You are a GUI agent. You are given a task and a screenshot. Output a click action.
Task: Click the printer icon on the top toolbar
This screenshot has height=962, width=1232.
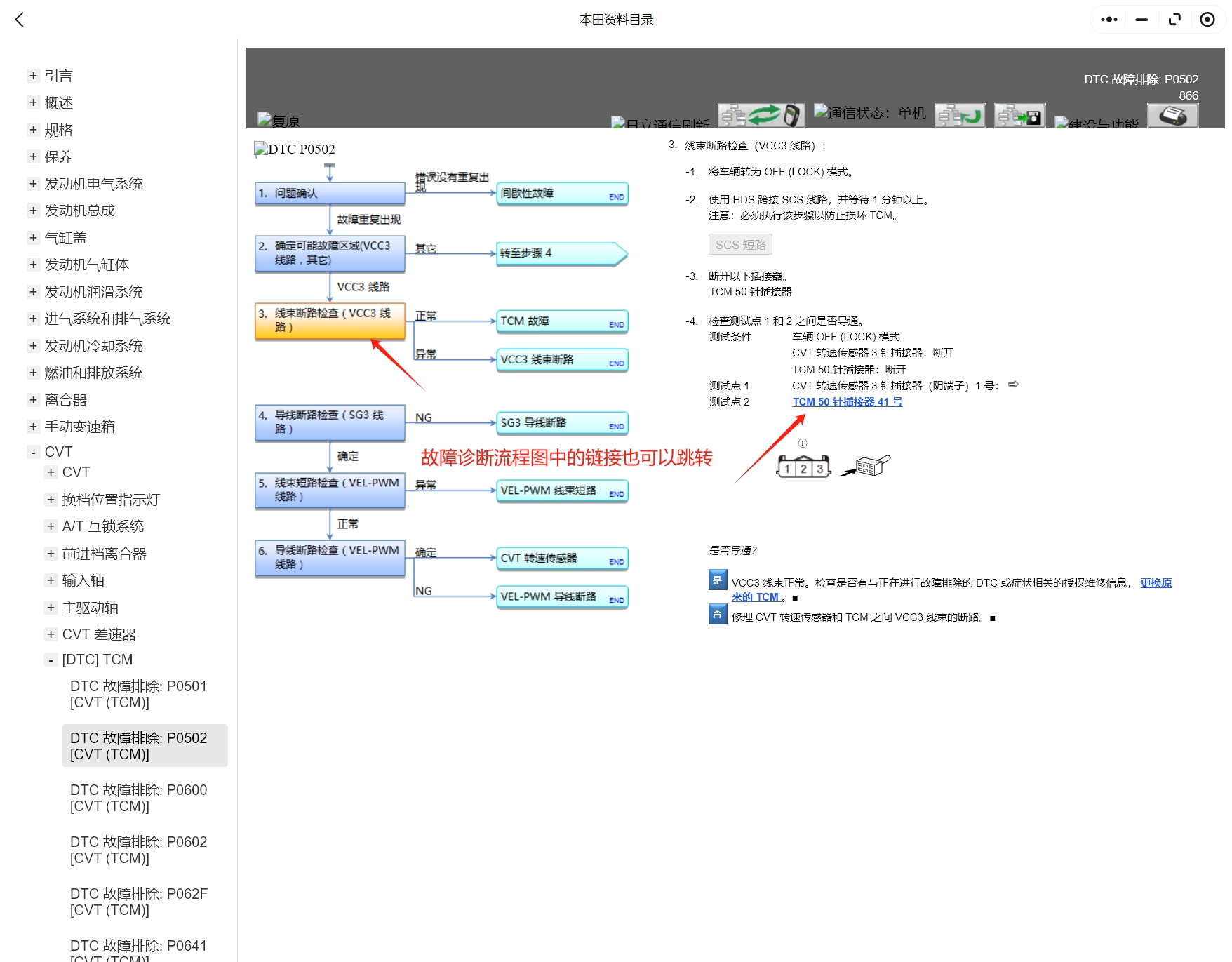point(1172,116)
